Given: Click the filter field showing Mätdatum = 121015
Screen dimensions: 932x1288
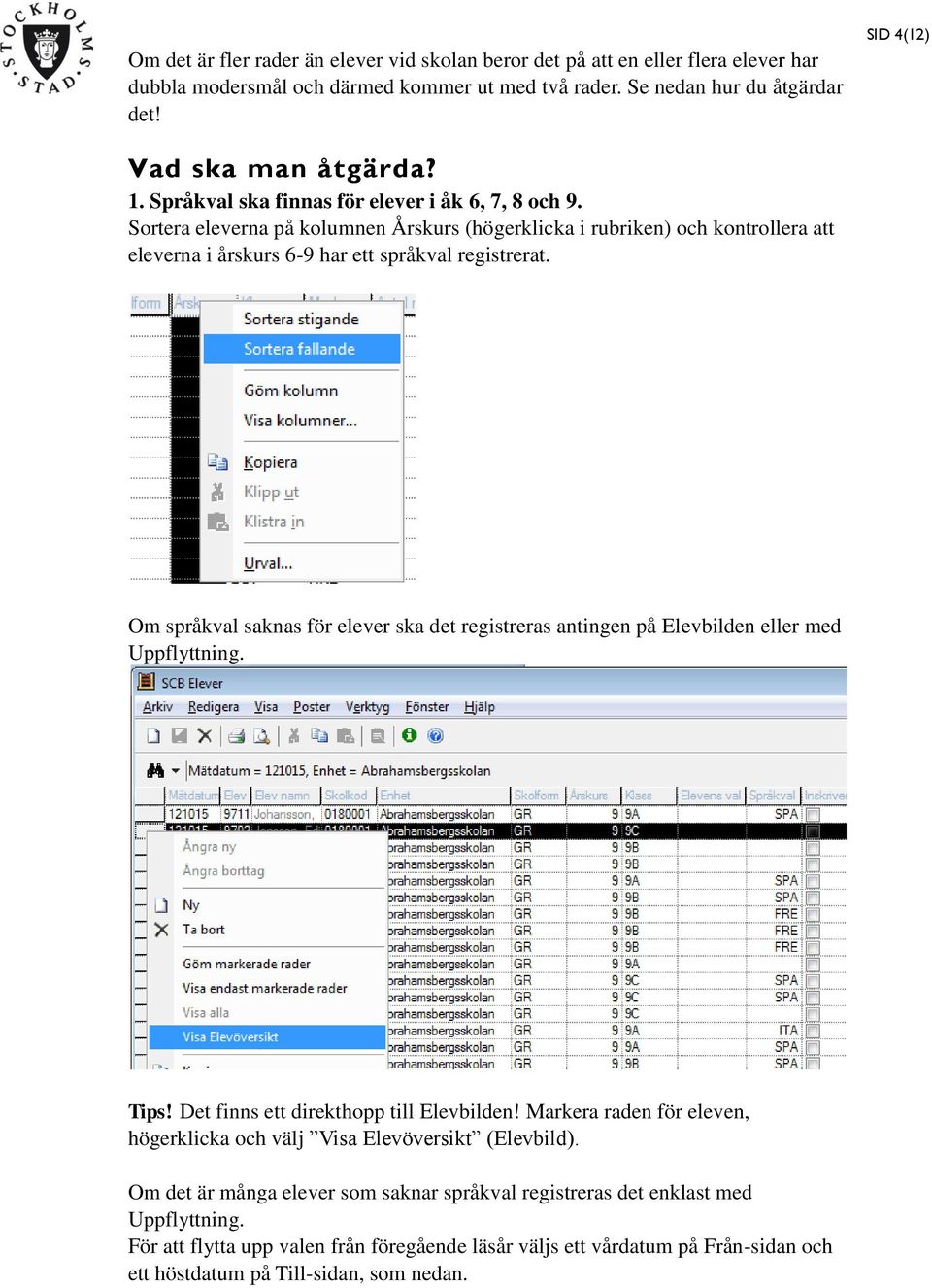Looking at the screenshot, I should coord(515,771).
